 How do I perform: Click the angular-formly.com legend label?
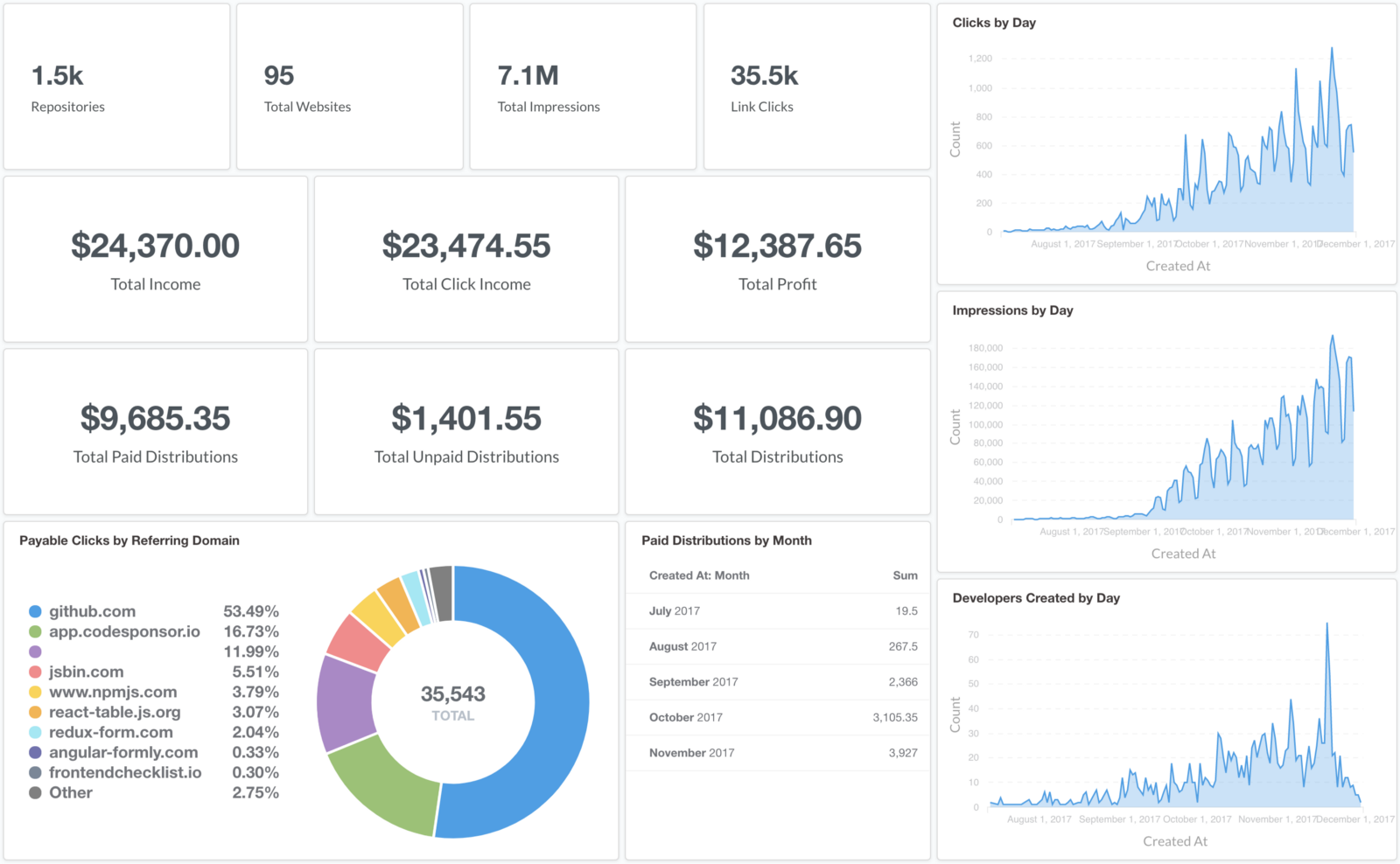click(123, 752)
